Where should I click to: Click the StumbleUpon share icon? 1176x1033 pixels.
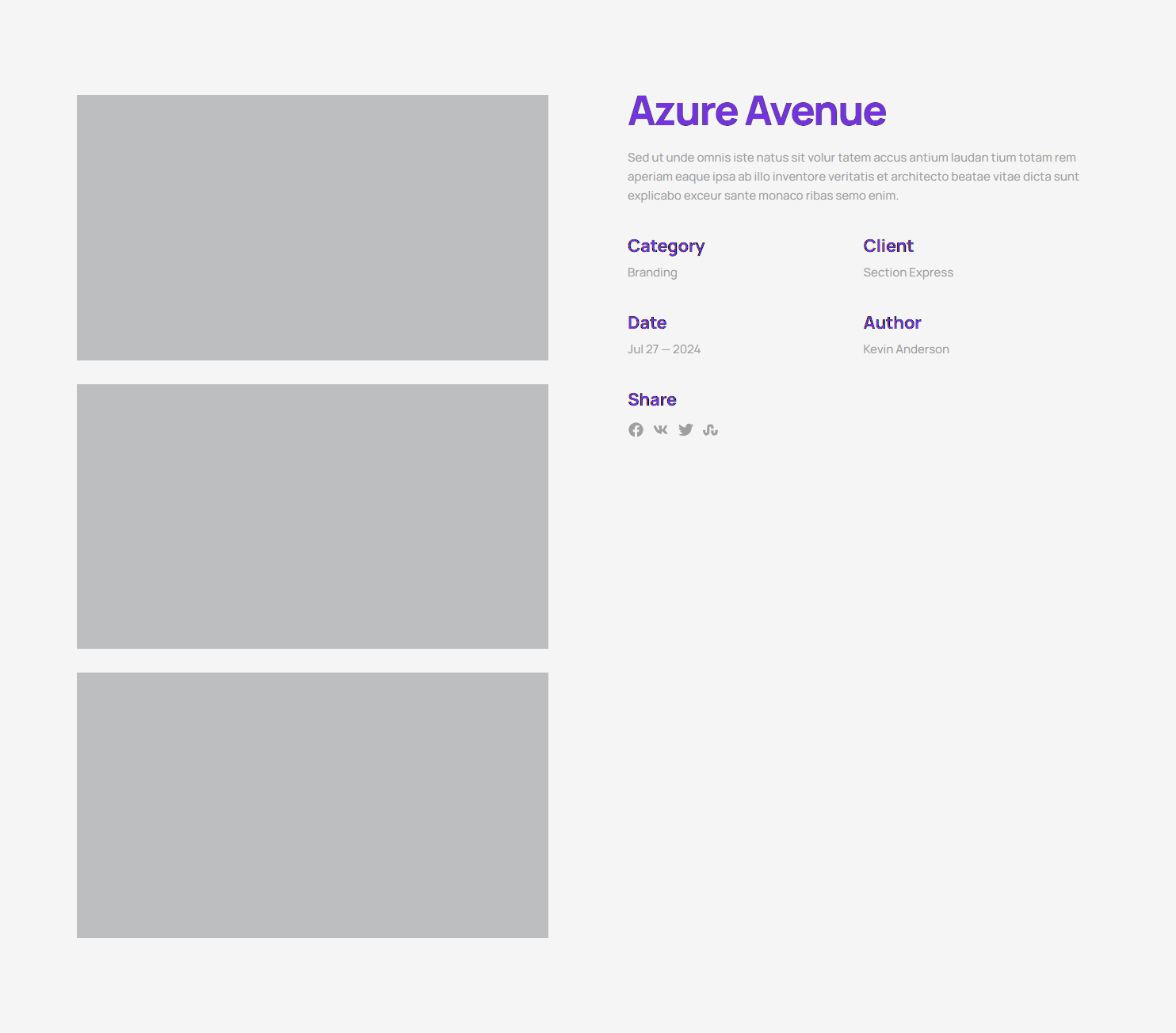tap(710, 429)
